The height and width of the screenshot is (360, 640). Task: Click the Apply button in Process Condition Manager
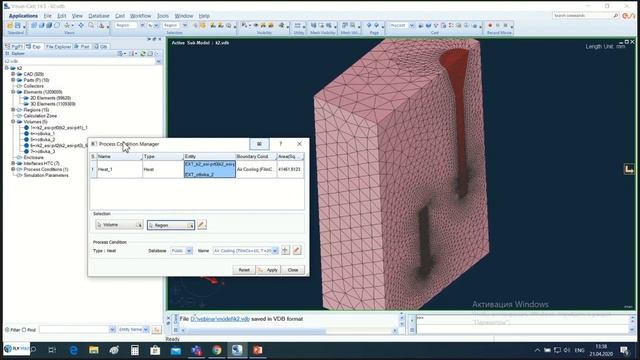tap(269, 270)
